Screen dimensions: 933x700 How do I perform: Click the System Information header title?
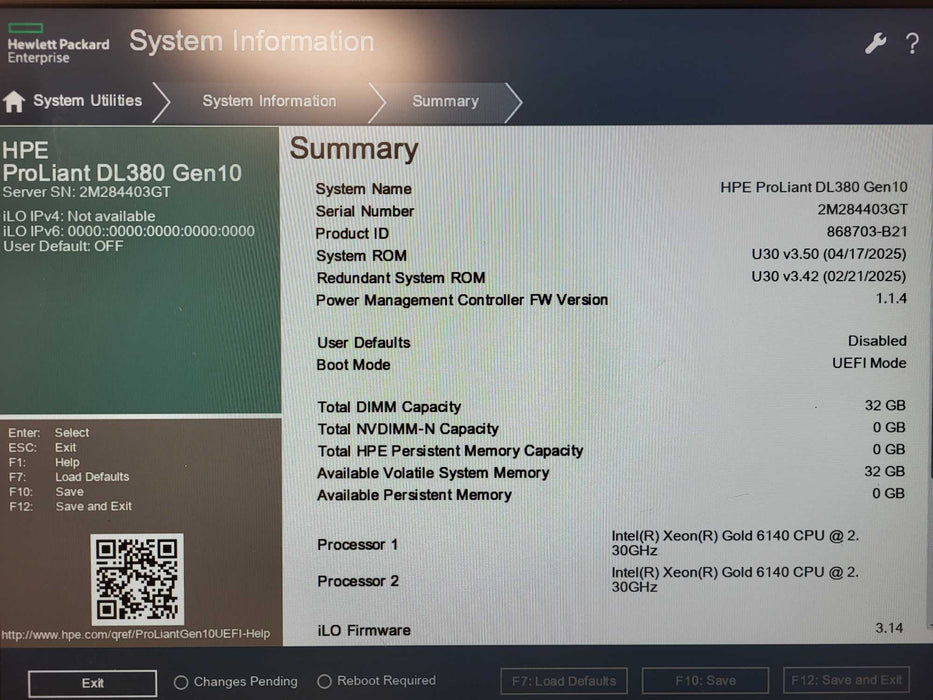[252, 41]
